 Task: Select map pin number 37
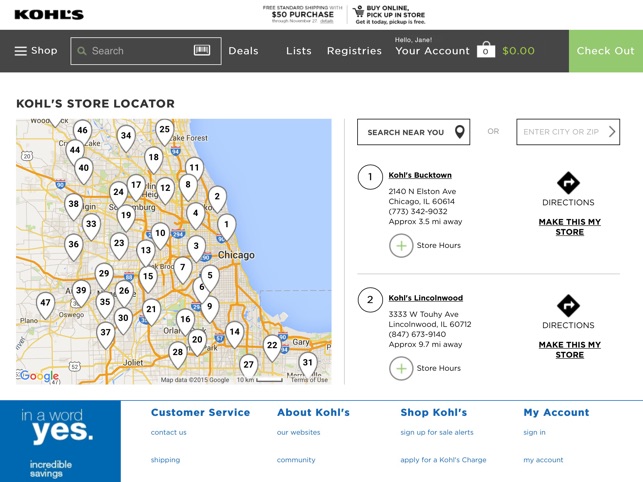[x=105, y=335]
